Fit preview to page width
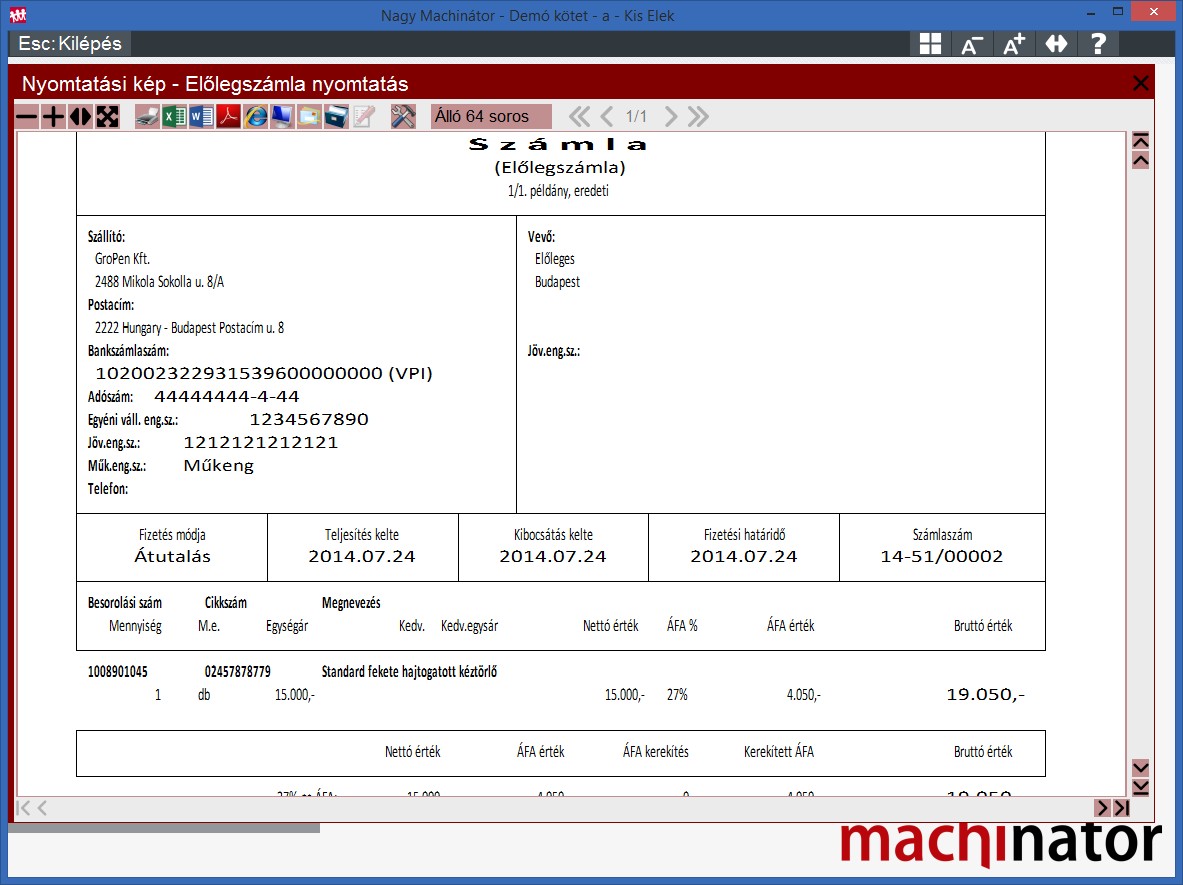1183x885 pixels. [x=80, y=116]
